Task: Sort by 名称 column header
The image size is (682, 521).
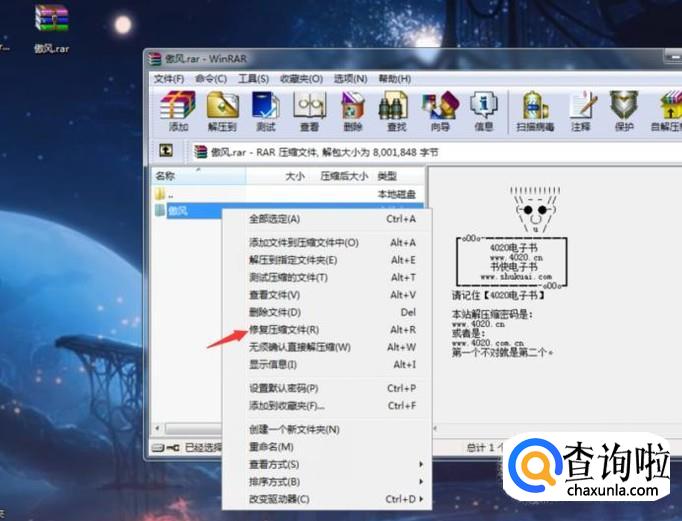Action: (199, 176)
